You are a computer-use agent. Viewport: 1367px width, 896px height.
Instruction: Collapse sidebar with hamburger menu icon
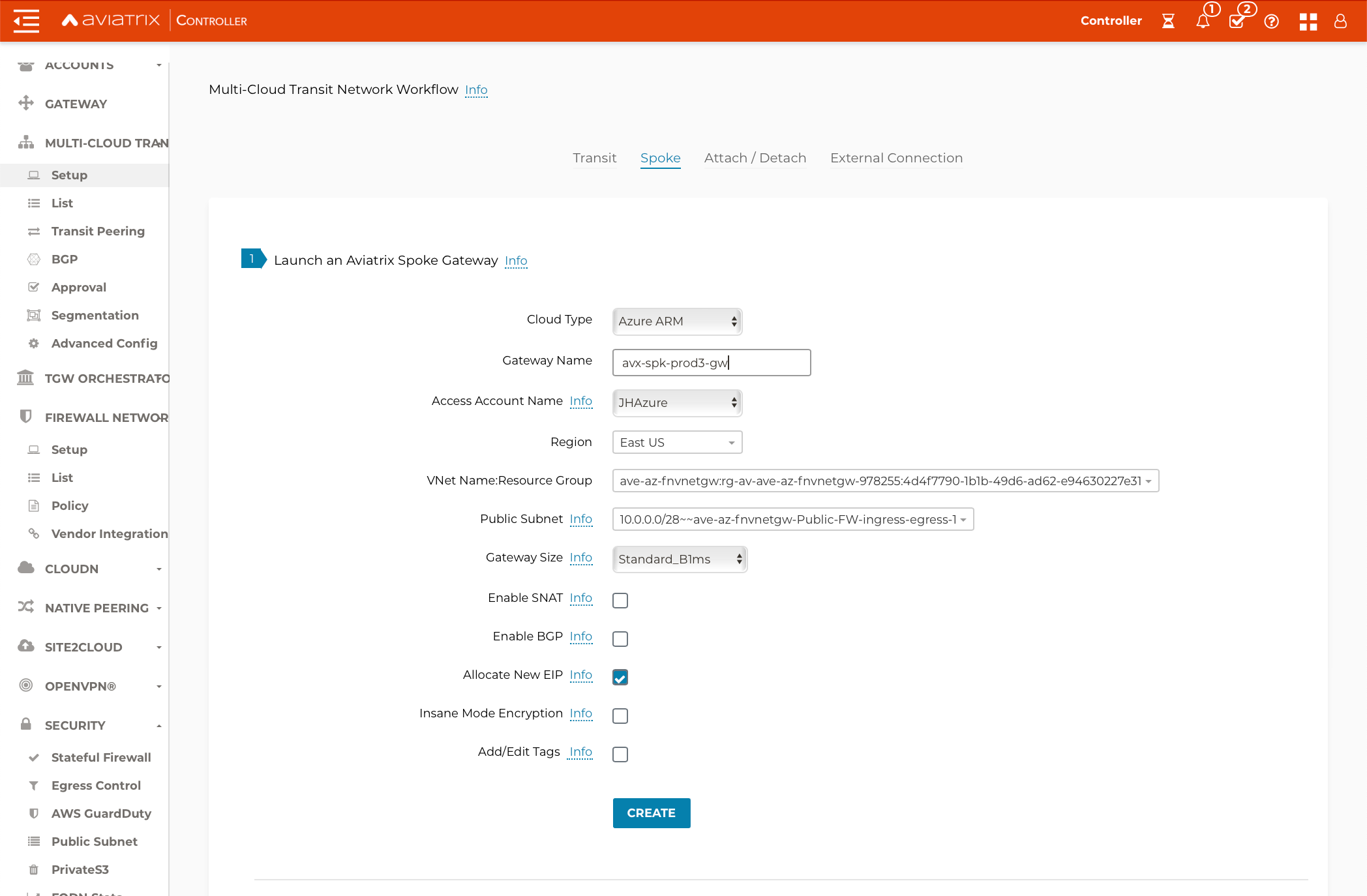(x=26, y=21)
